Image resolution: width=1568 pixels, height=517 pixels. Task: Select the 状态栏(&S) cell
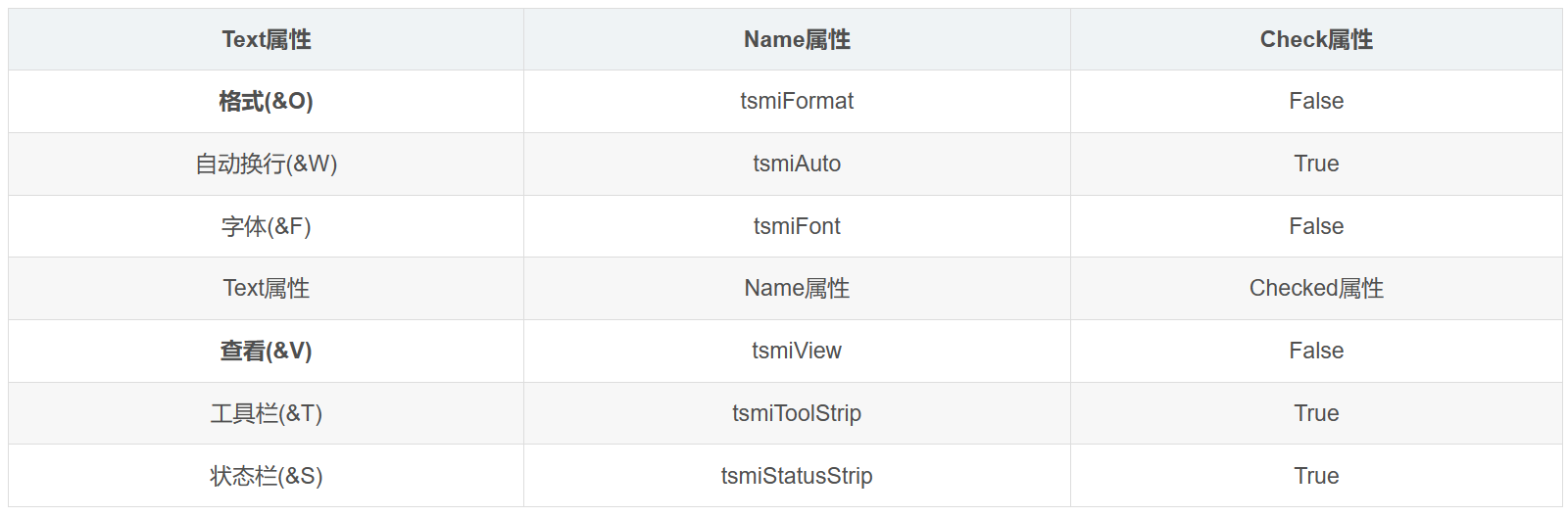pos(266,476)
